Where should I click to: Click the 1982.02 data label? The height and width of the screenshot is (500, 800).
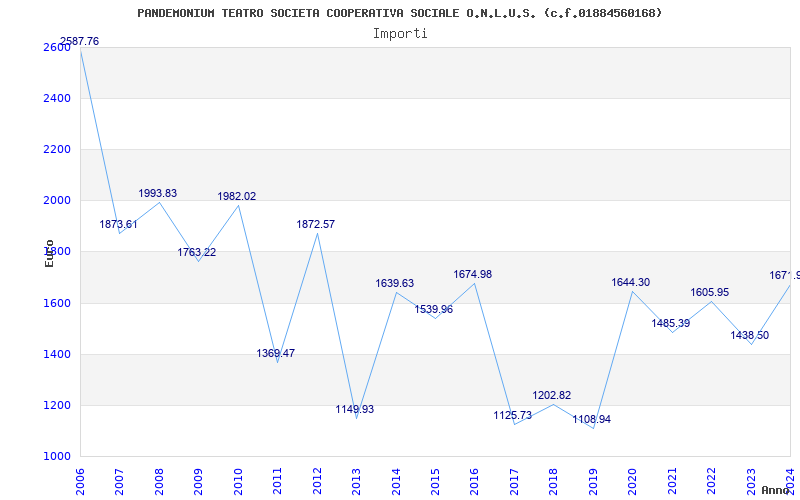point(237,196)
